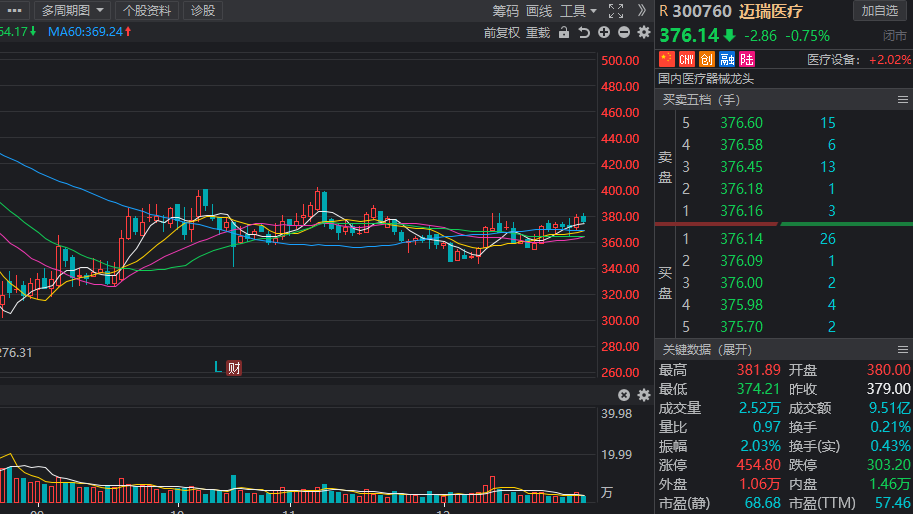Image resolution: width=913 pixels, height=514 pixels.
Task: Select sell level 5 price 376.60
Action: (x=741, y=123)
